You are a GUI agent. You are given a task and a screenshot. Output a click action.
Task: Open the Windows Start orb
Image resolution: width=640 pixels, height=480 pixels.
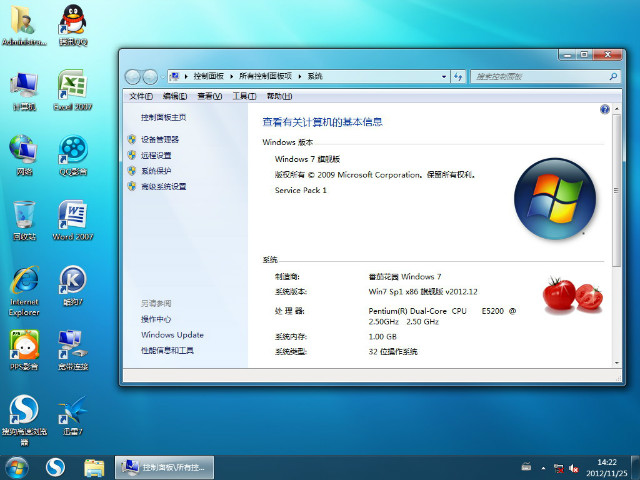pos(17,468)
